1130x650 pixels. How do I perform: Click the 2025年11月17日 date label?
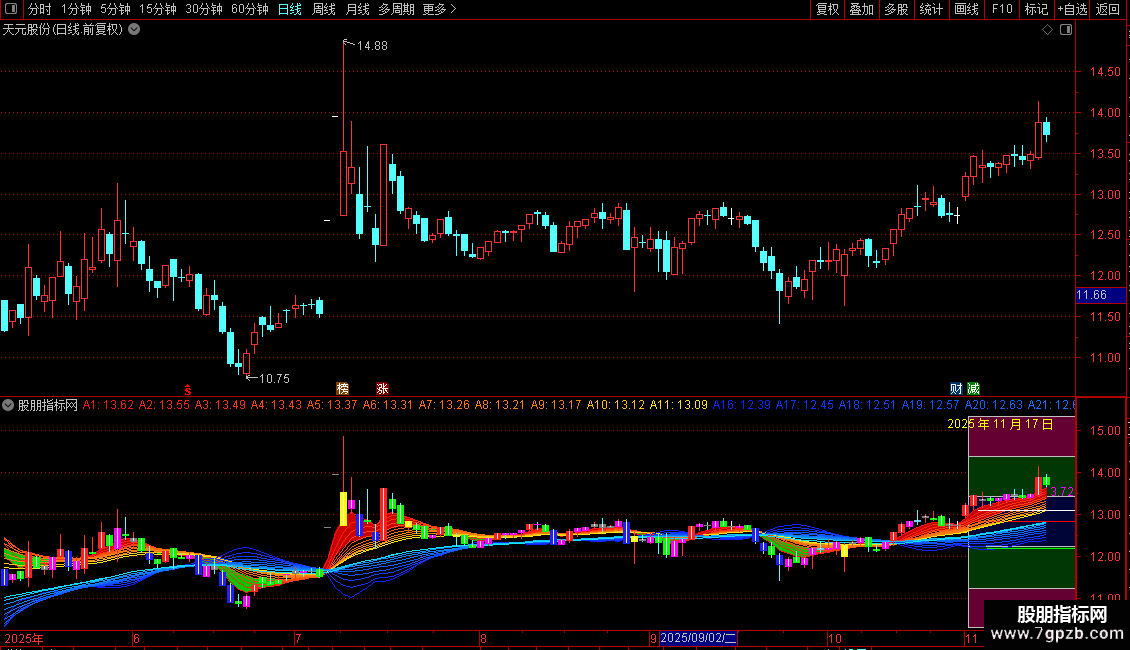pyautogui.click(x=1000, y=424)
